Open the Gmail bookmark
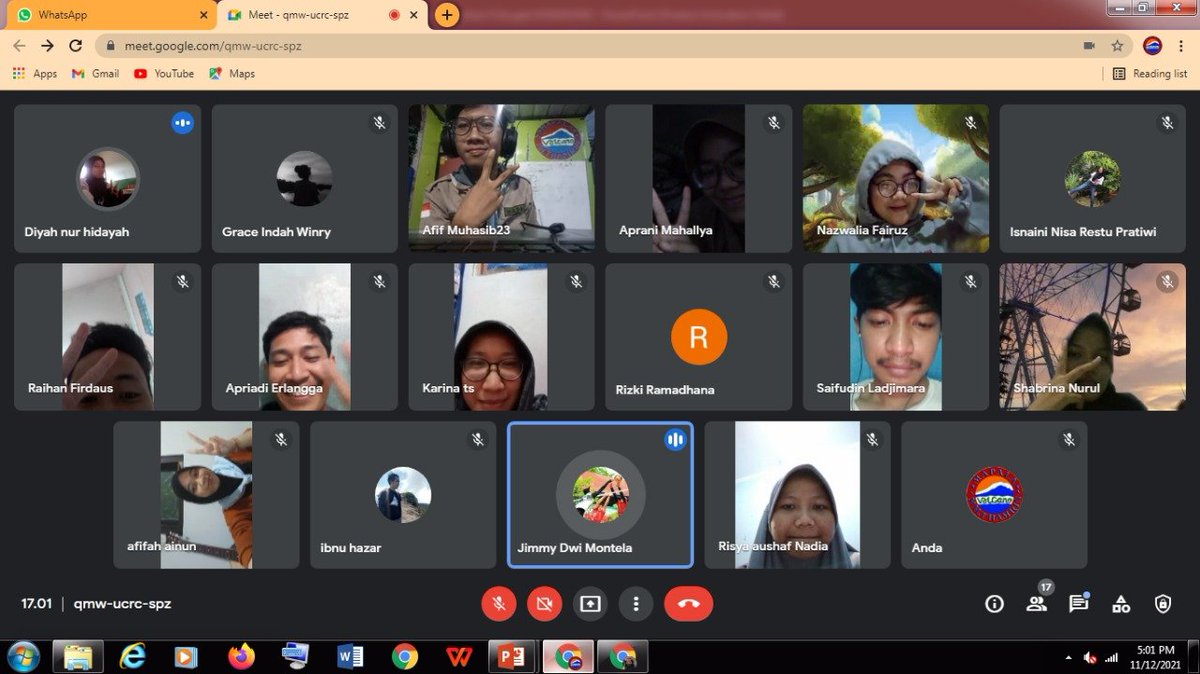This screenshot has height=674, width=1200. [x=96, y=74]
